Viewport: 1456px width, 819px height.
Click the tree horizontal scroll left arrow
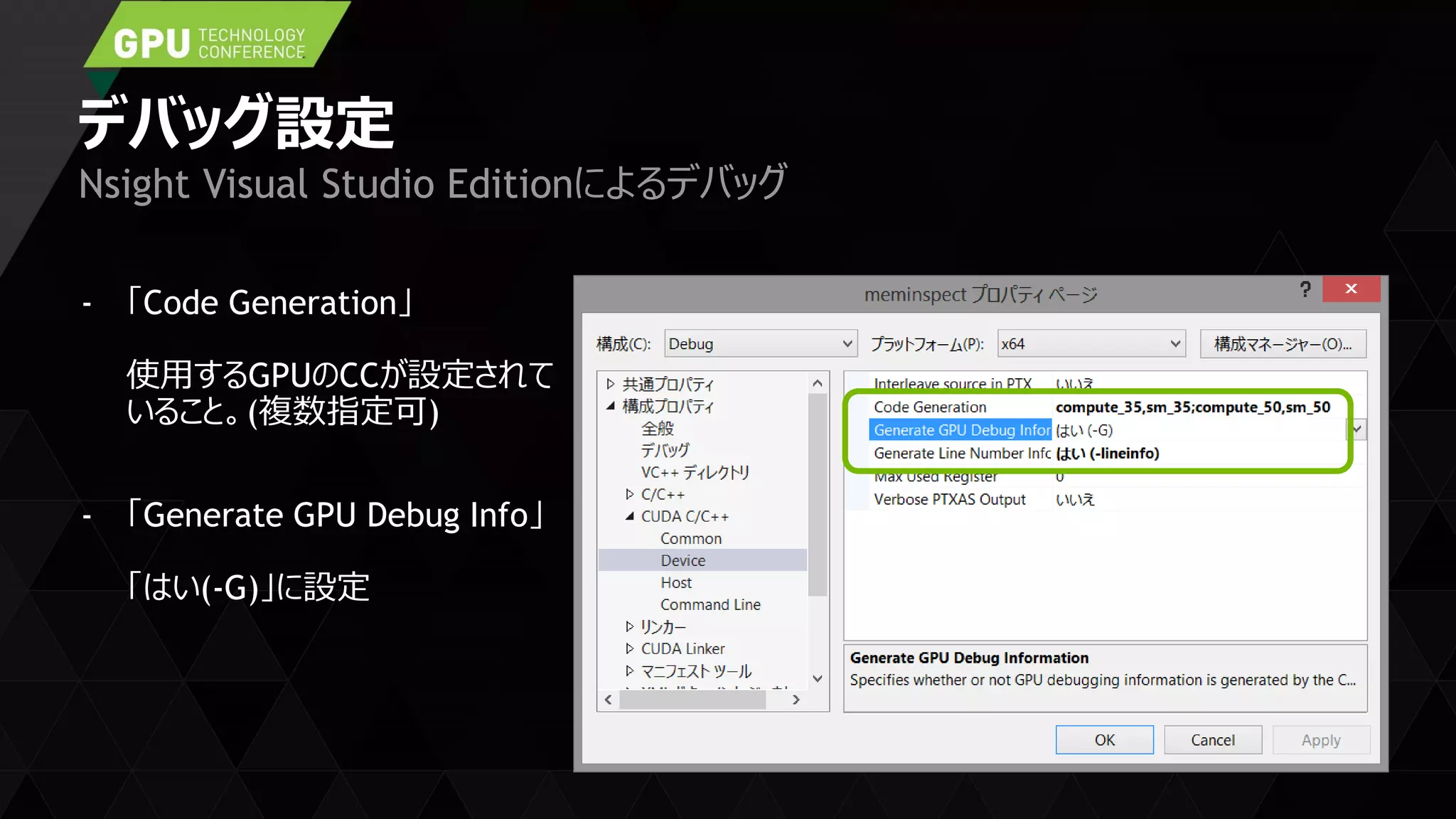click(x=609, y=700)
